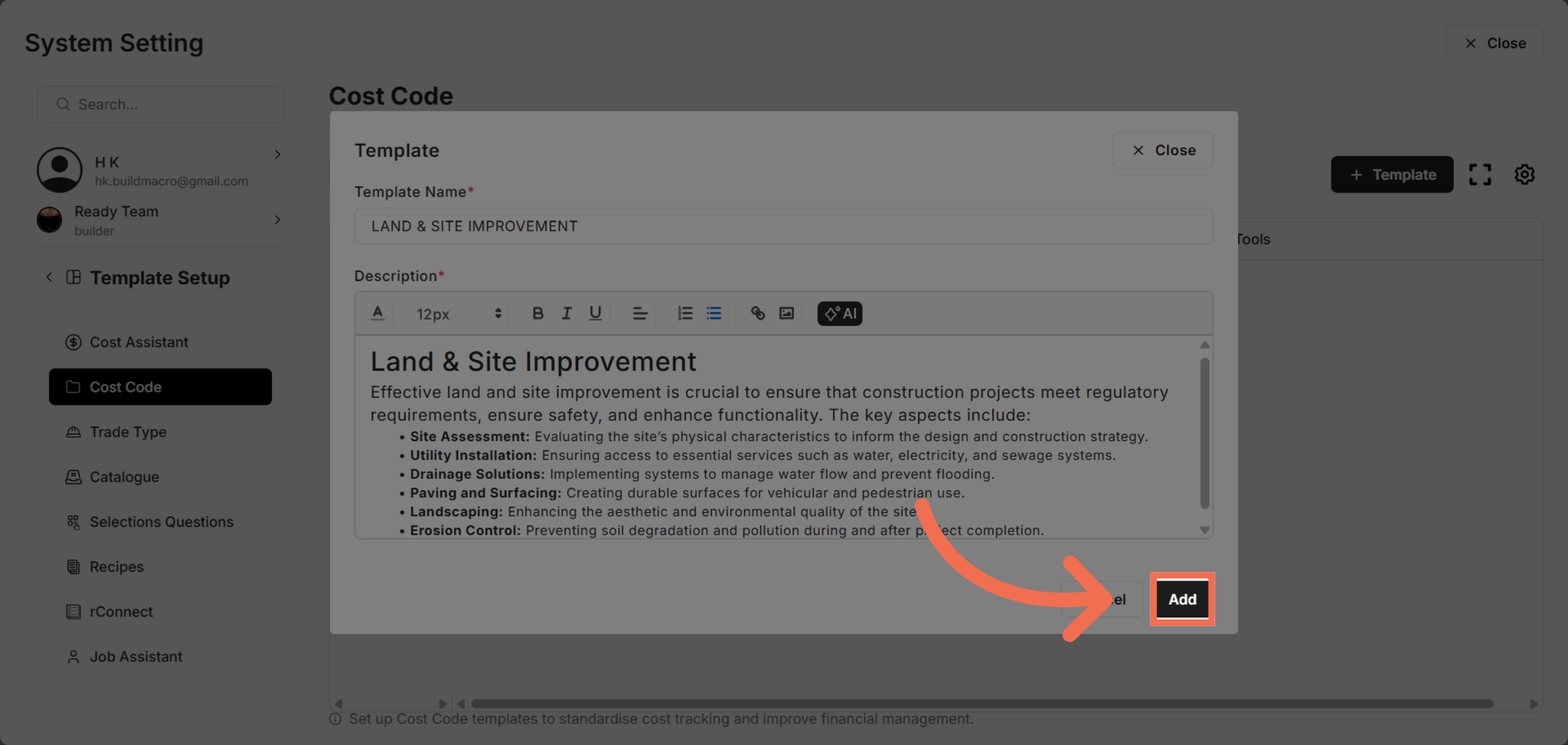The height and width of the screenshot is (745, 1568).
Task: Insert a numbered list
Action: (x=685, y=314)
